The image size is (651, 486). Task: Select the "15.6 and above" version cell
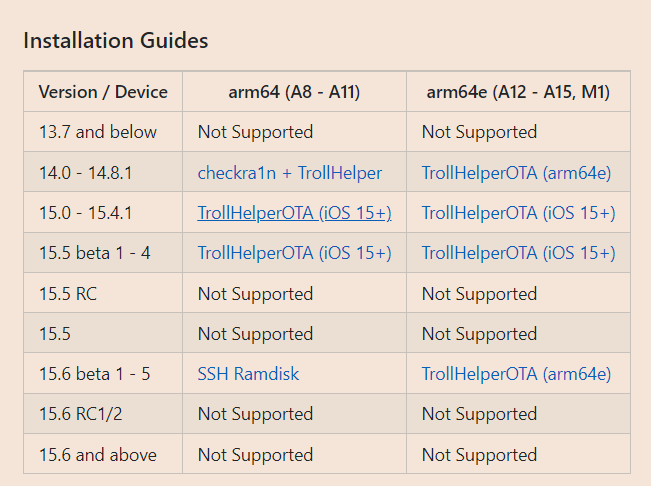(x=98, y=455)
